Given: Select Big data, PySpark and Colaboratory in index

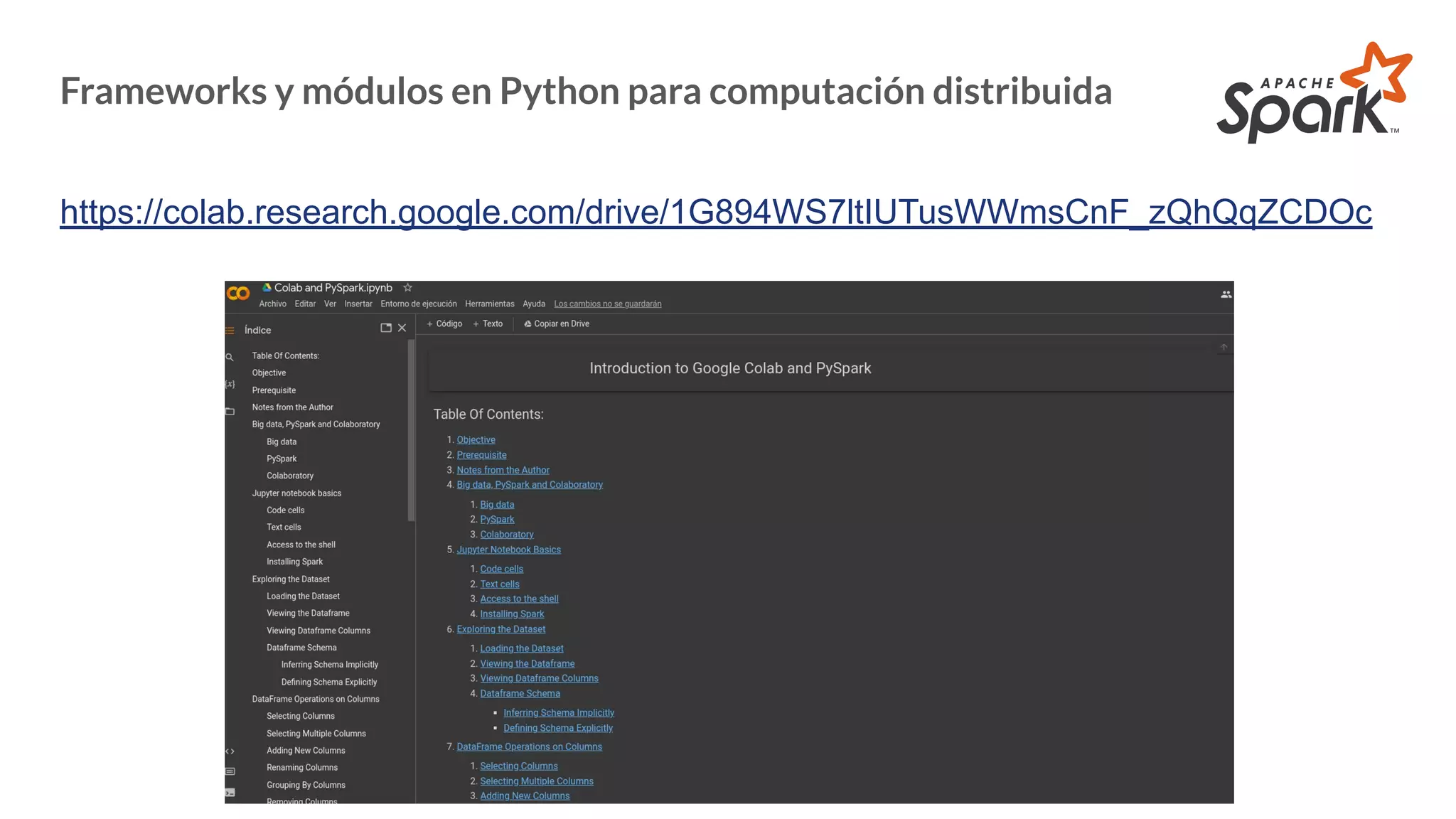Looking at the screenshot, I should pyautogui.click(x=316, y=424).
